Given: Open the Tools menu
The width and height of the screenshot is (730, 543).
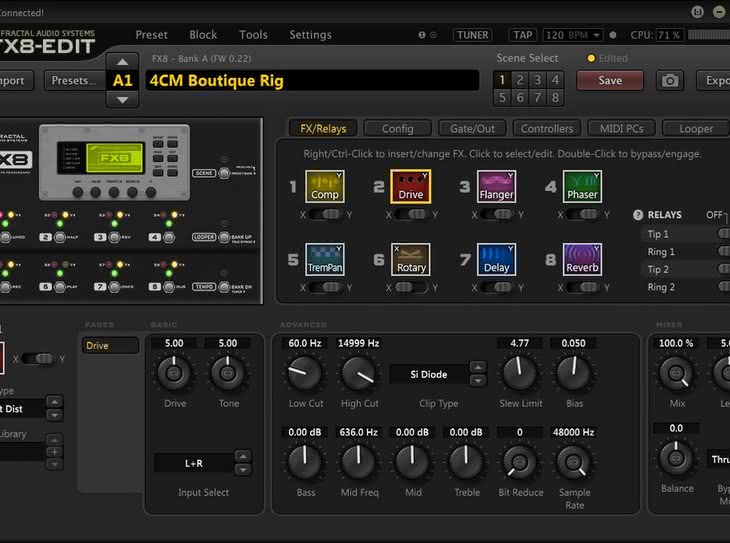Looking at the screenshot, I should click(x=253, y=35).
